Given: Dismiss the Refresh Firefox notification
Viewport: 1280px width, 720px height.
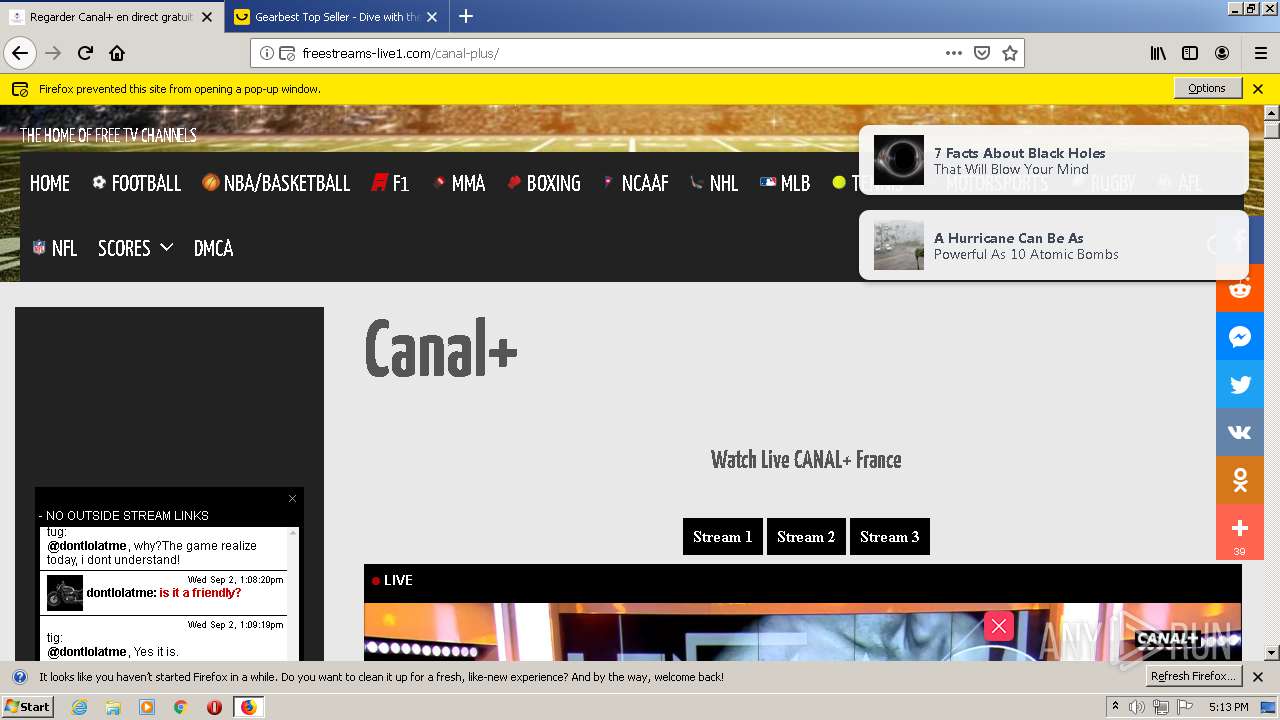Looking at the screenshot, I should pyautogui.click(x=1258, y=677).
